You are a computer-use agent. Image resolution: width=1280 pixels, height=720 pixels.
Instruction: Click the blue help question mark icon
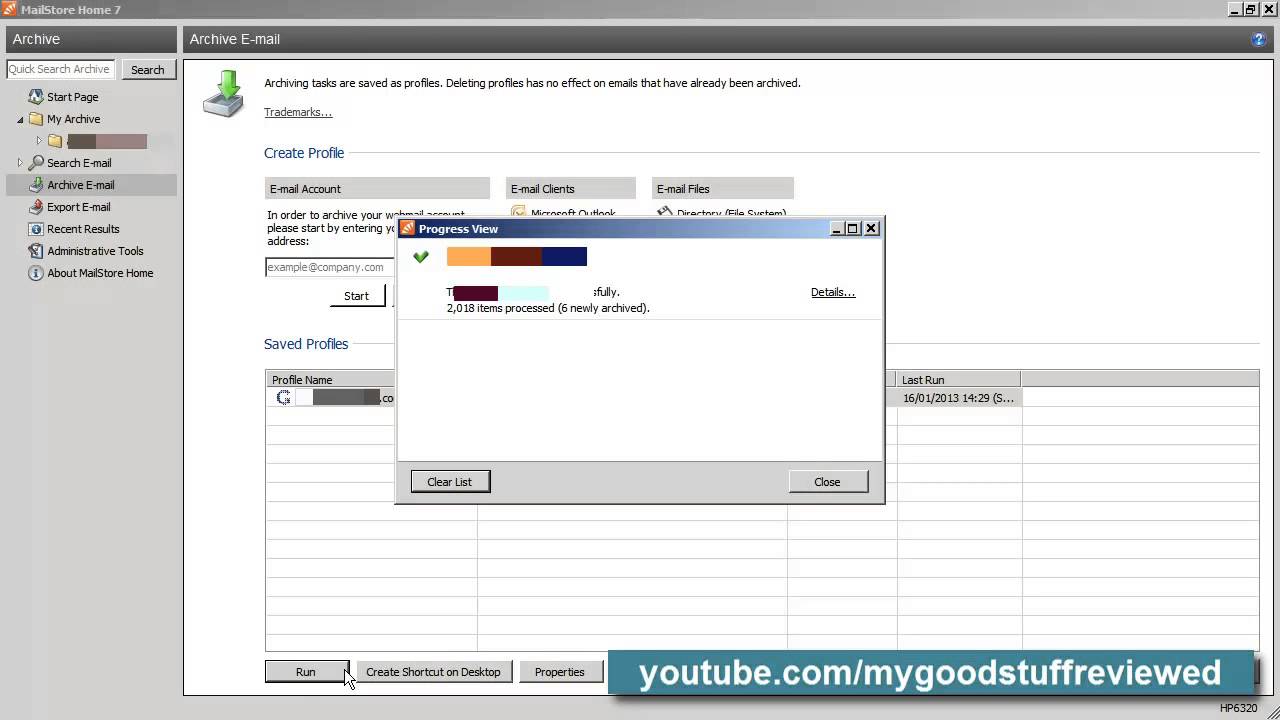point(1258,40)
